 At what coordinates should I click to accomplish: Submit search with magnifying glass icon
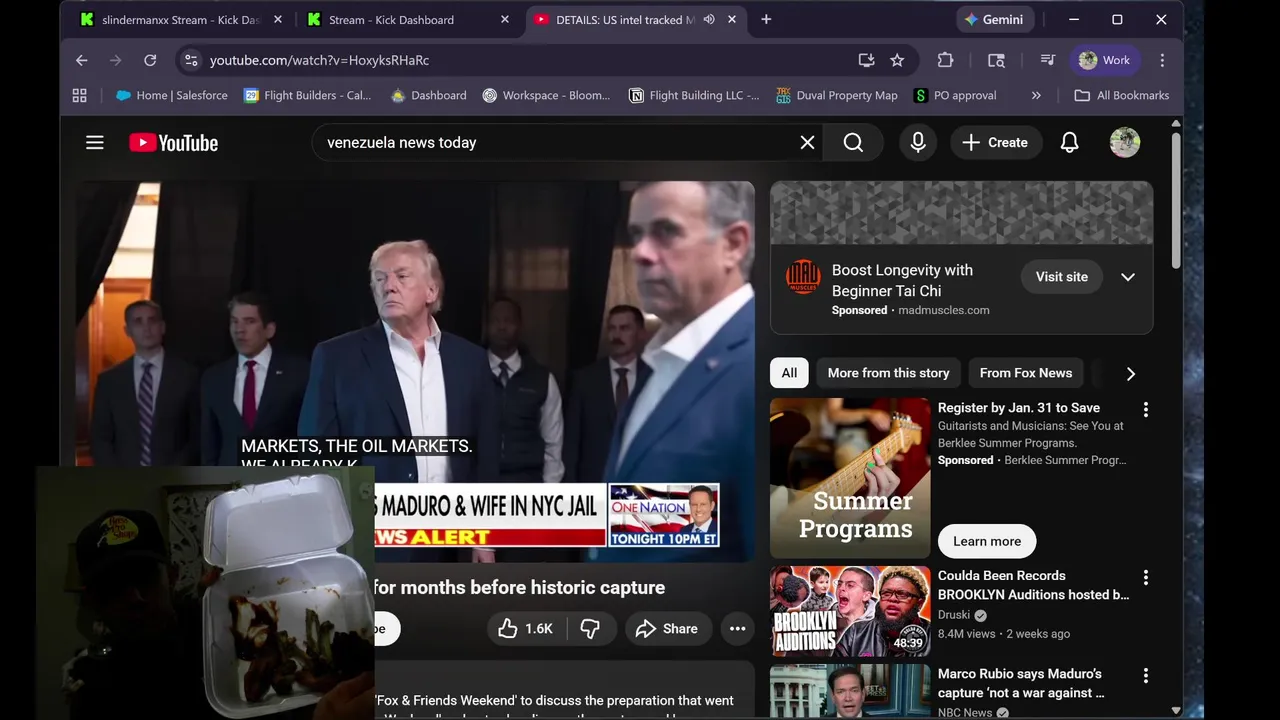[x=853, y=143]
